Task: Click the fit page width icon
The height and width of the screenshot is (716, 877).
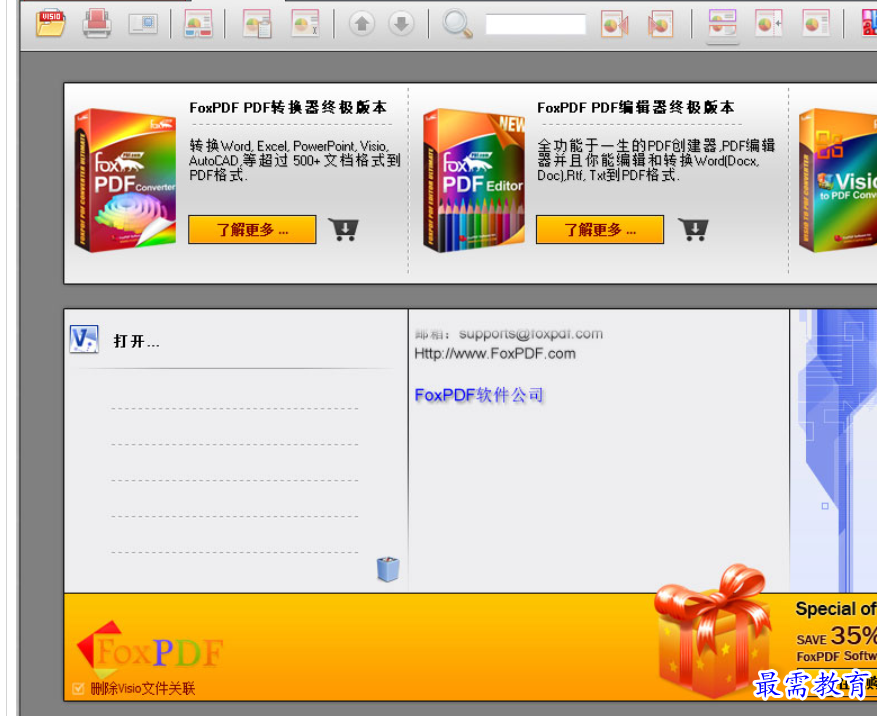Action: click(769, 24)
